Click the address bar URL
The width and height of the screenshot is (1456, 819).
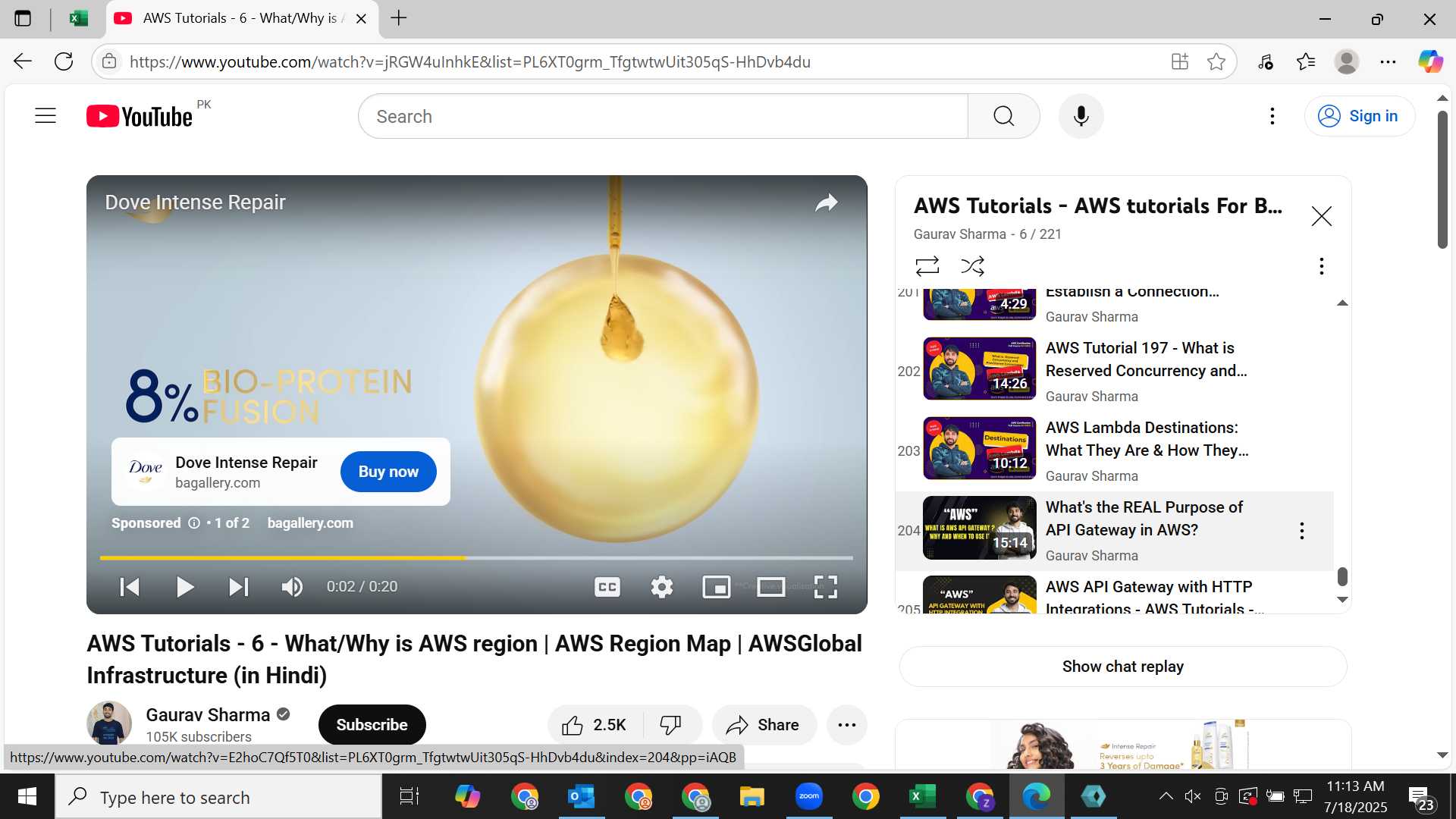point(470,62)
